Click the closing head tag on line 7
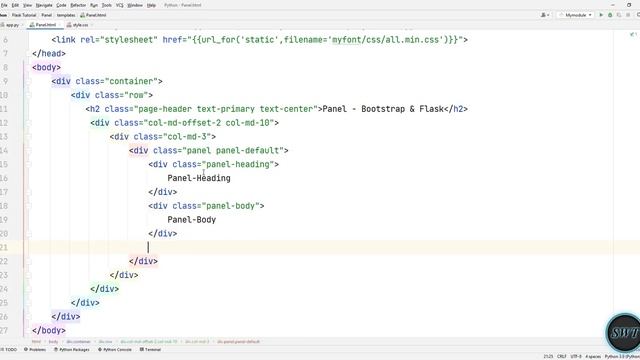Image resolution: width=640 pixels, height=360 pixels. coord(49,53)
